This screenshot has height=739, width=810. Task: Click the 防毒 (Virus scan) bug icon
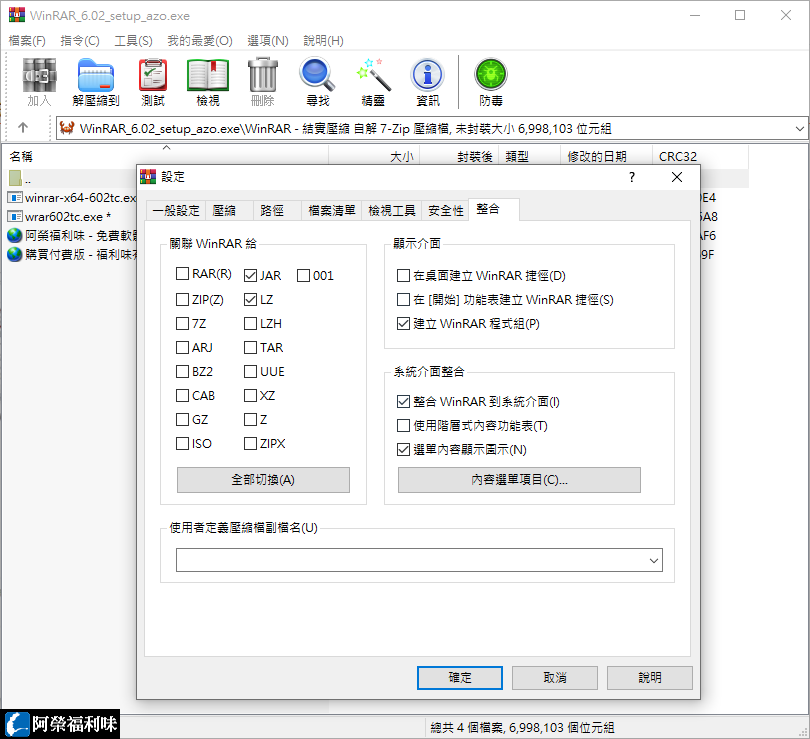pyautogui.click(x=491, y=75)
